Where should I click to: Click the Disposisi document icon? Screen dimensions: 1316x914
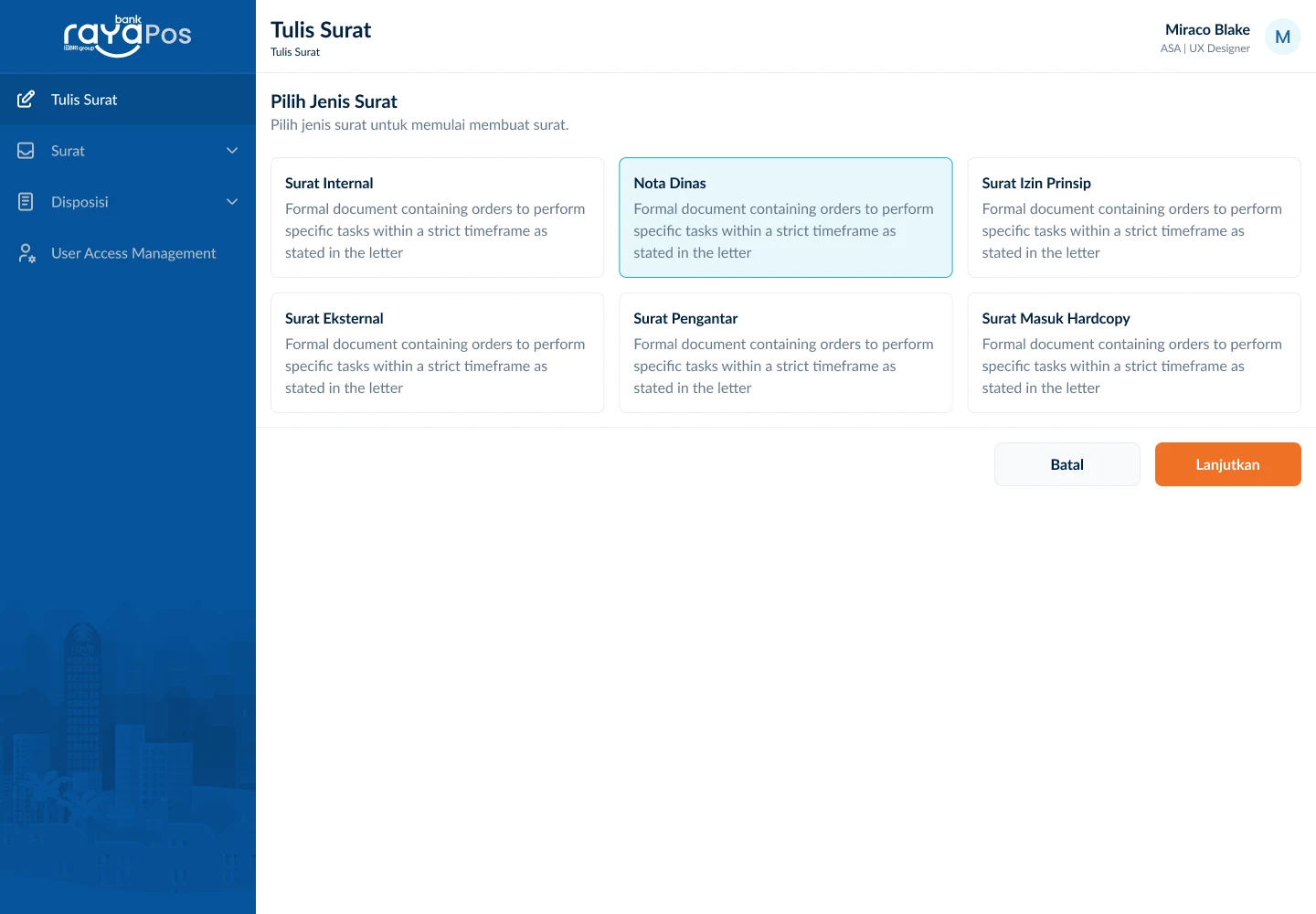27,202
